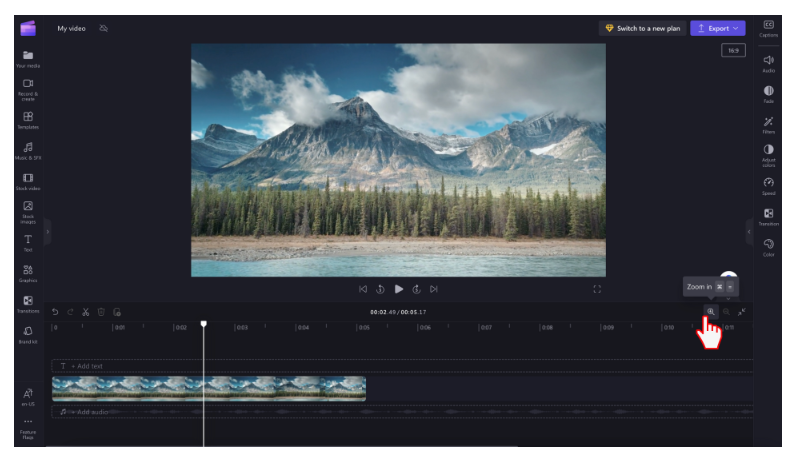
Task: Click the playhead marker on timeline
Action: [204, 324]
